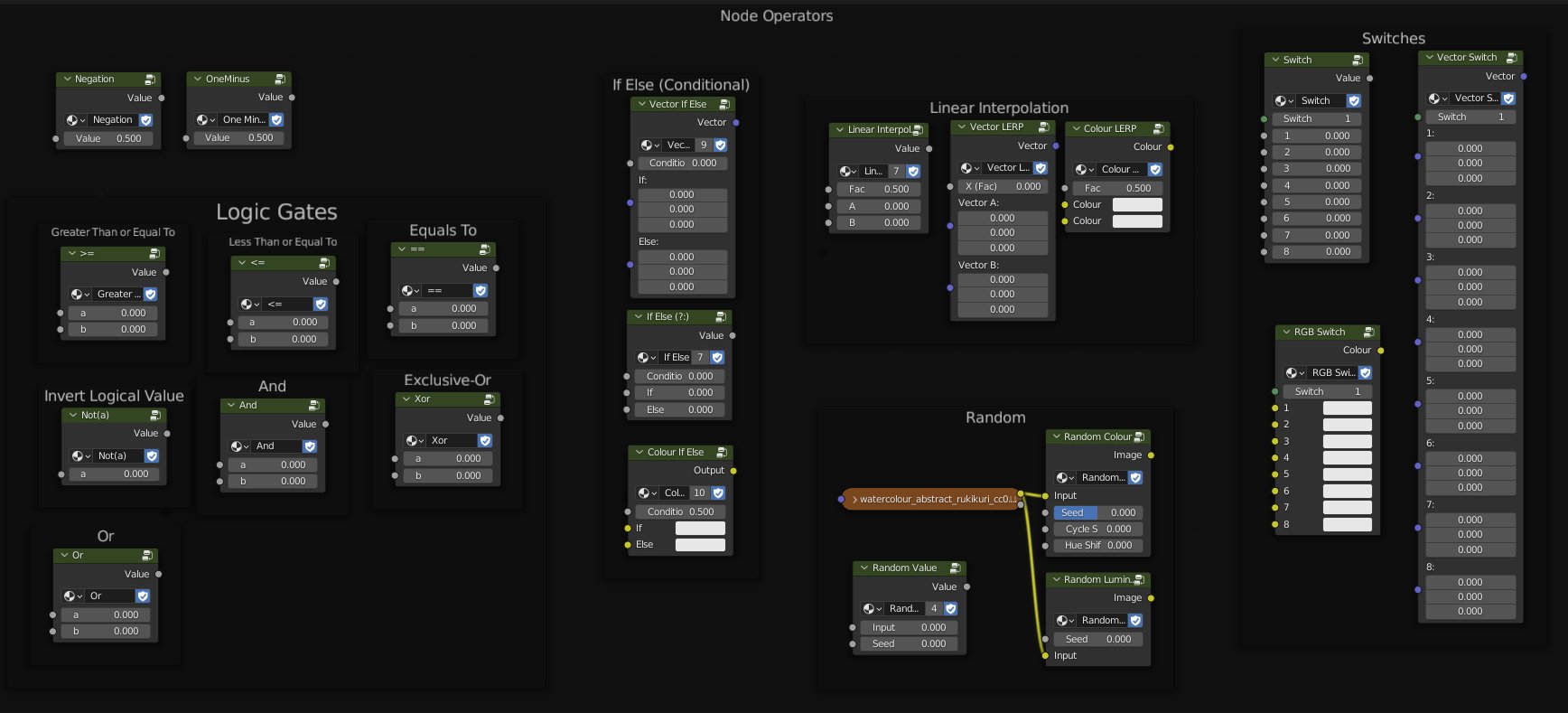Click the node group icon on OneMinus header
The height and width of the screenshot is (713, 1568).
coord(280,80)
